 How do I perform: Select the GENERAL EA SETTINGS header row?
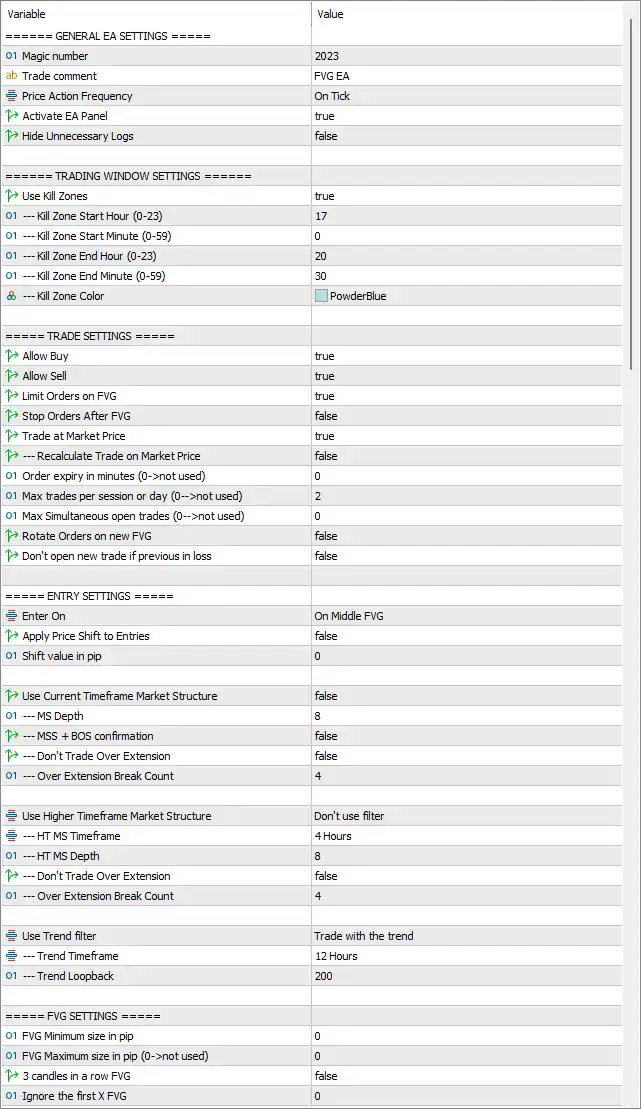point(311,36)
